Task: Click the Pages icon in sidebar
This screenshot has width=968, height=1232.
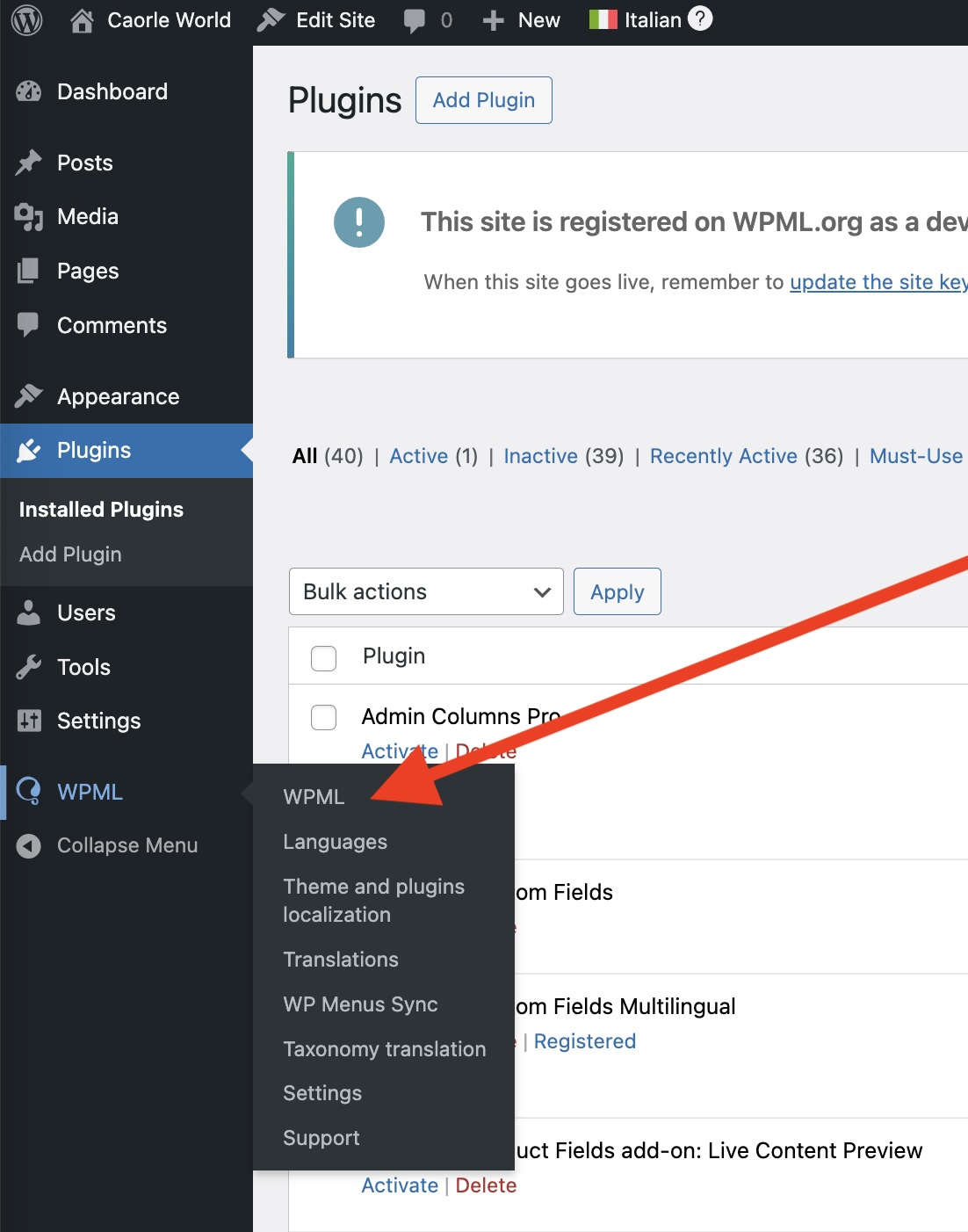Action: (x=29, y=271)
